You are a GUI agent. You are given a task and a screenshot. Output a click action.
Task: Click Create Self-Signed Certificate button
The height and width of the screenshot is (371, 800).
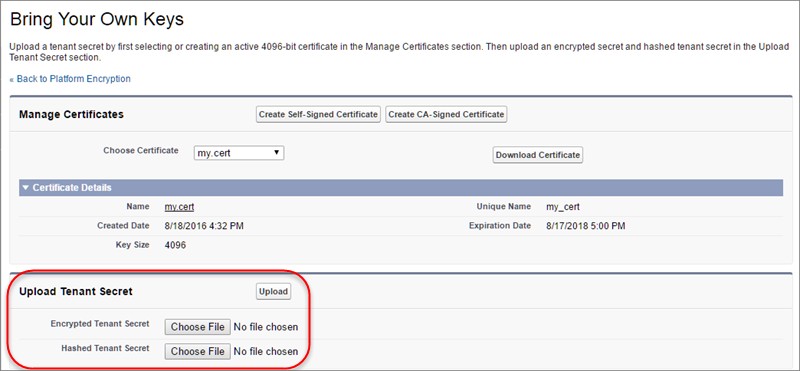point(318,114)
